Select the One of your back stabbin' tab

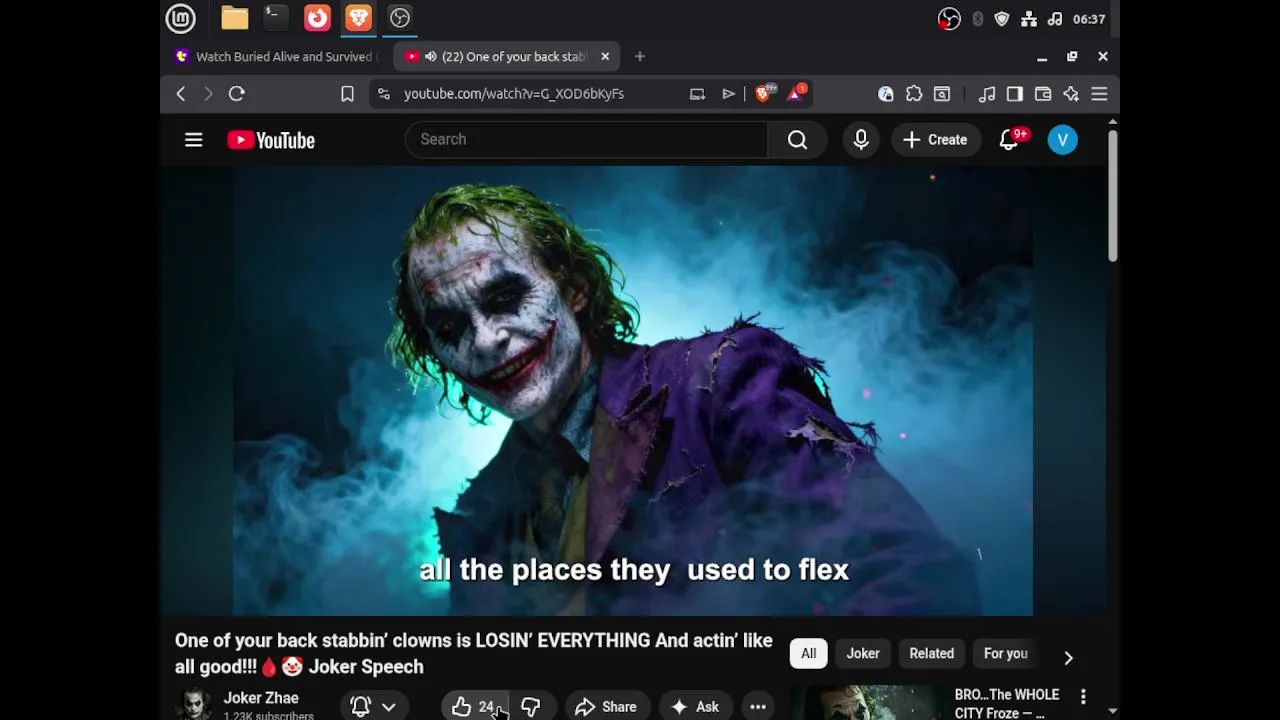click(x=514, y=57)
